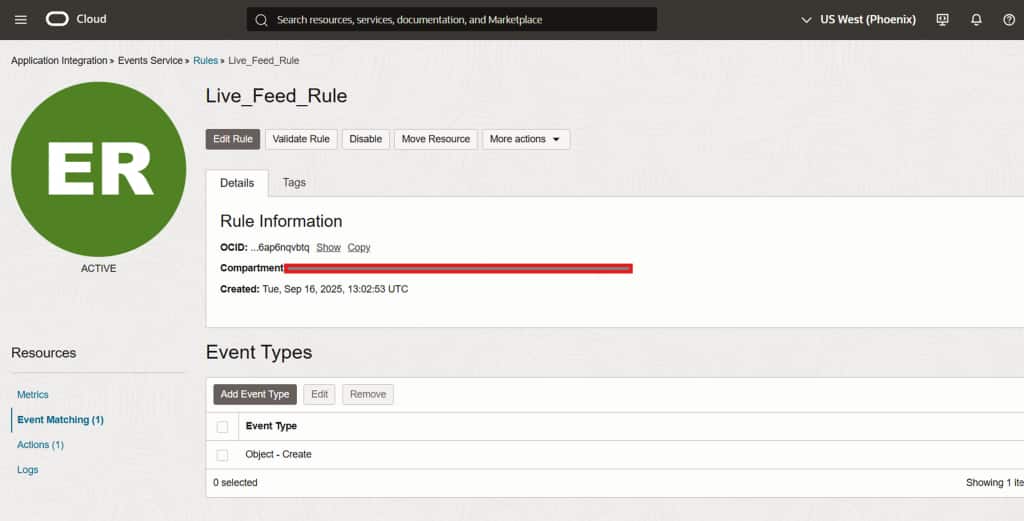Click the search magnifier icon
The height and width of the screenshot is (521, 1024).
coord(262,20)
